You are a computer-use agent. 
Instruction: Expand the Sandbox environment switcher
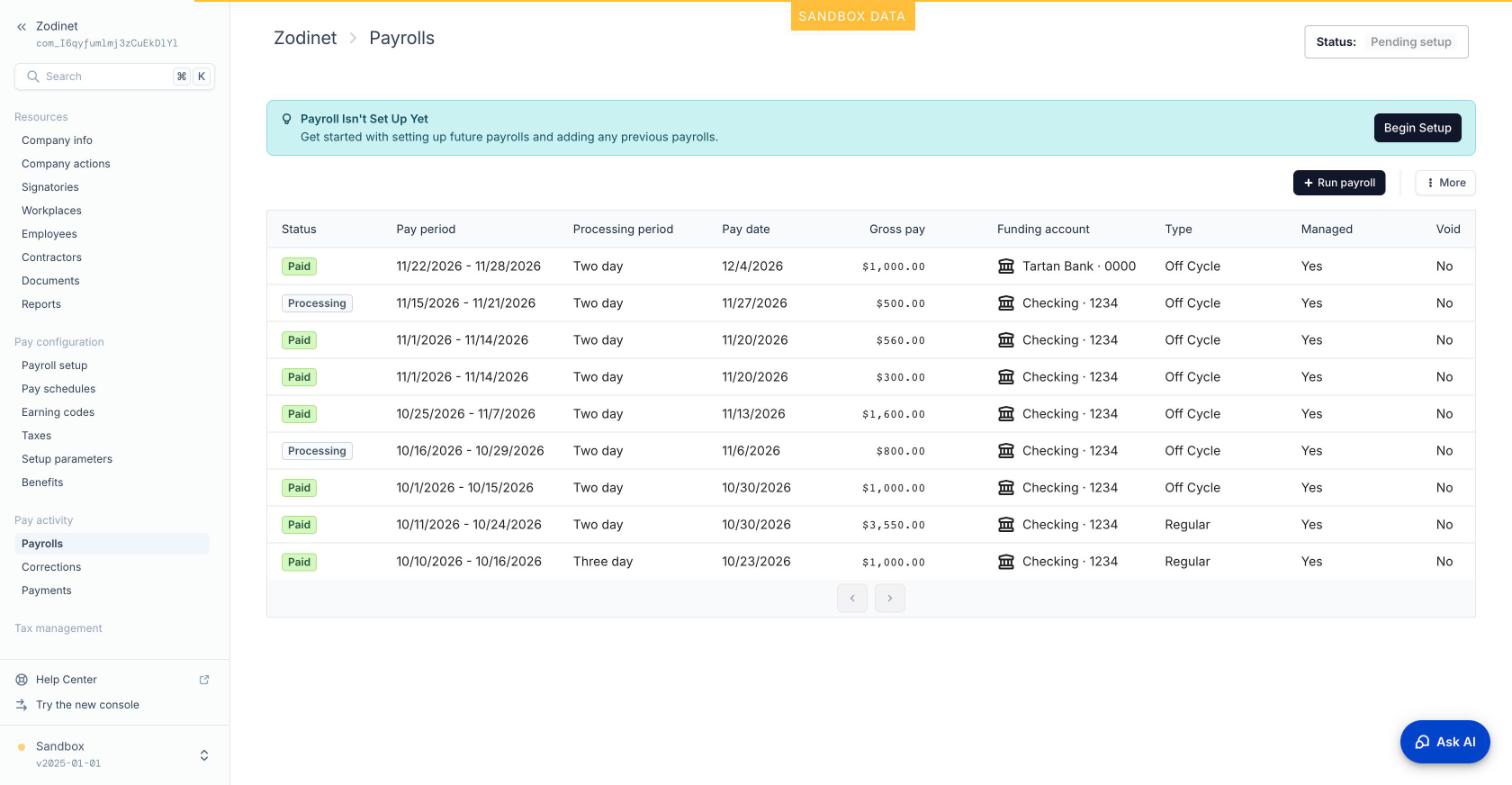[204, 755]
